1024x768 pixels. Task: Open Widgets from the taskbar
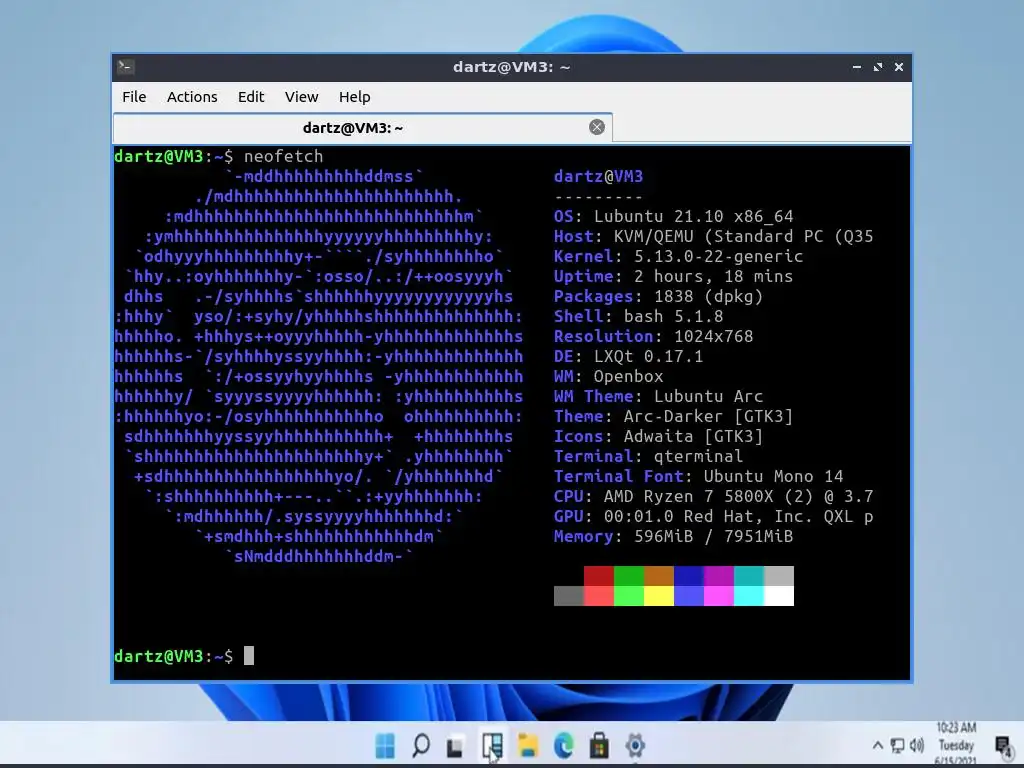[492, 745]
